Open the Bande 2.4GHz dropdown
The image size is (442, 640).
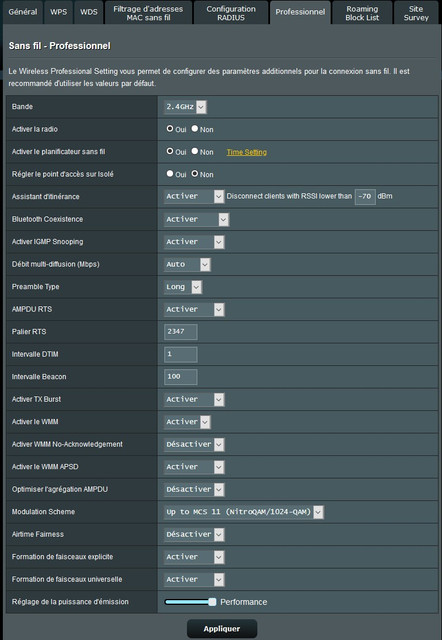point(185,107)
